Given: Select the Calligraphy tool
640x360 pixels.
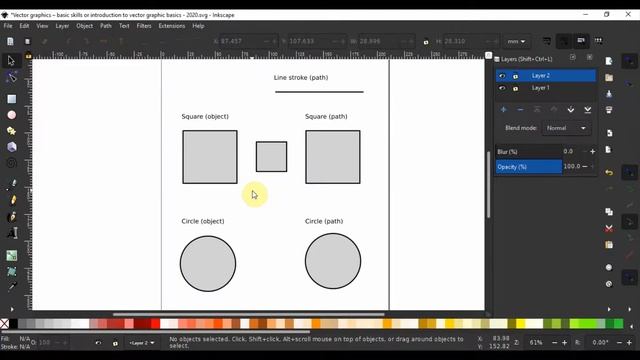Looking at the screenshot, I should click(x=12, y=216).
